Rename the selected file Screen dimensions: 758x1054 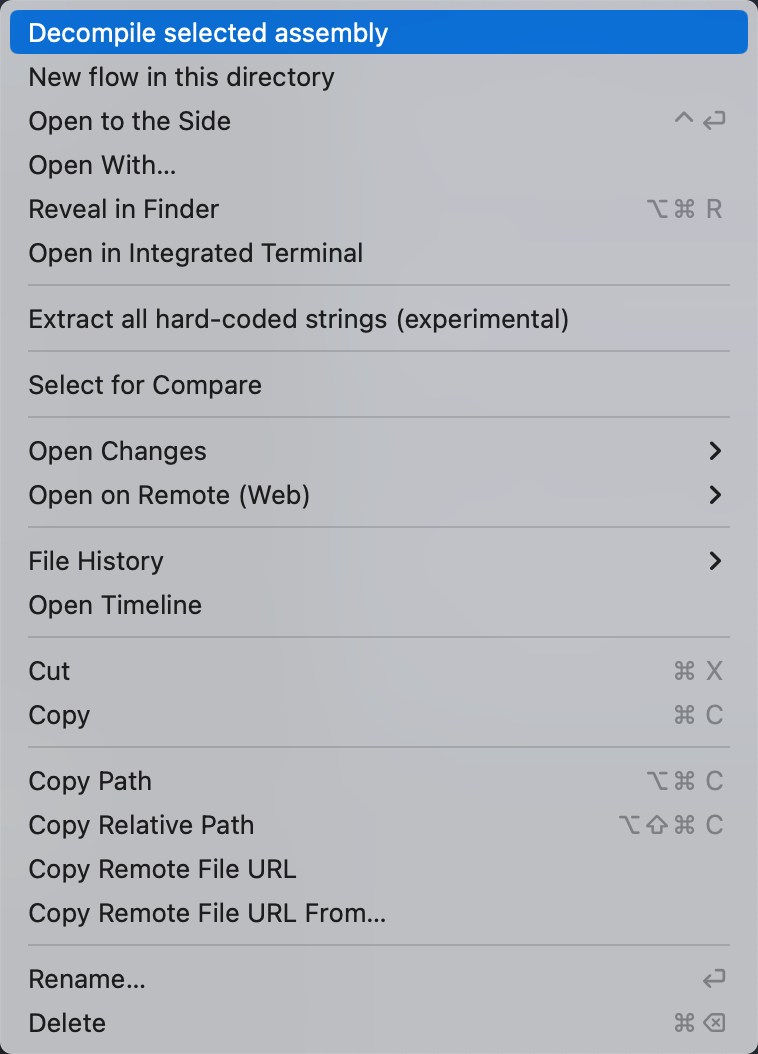(x=87, y=979)
